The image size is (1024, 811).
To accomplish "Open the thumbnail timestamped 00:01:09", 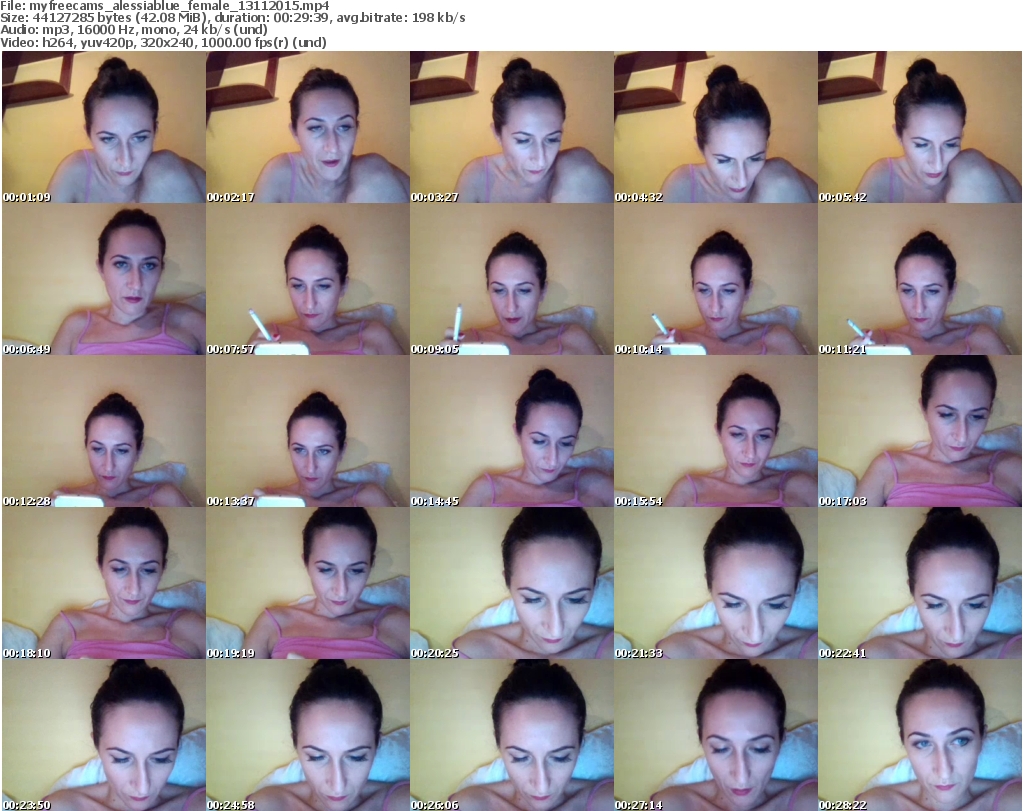I will point(103,128).
